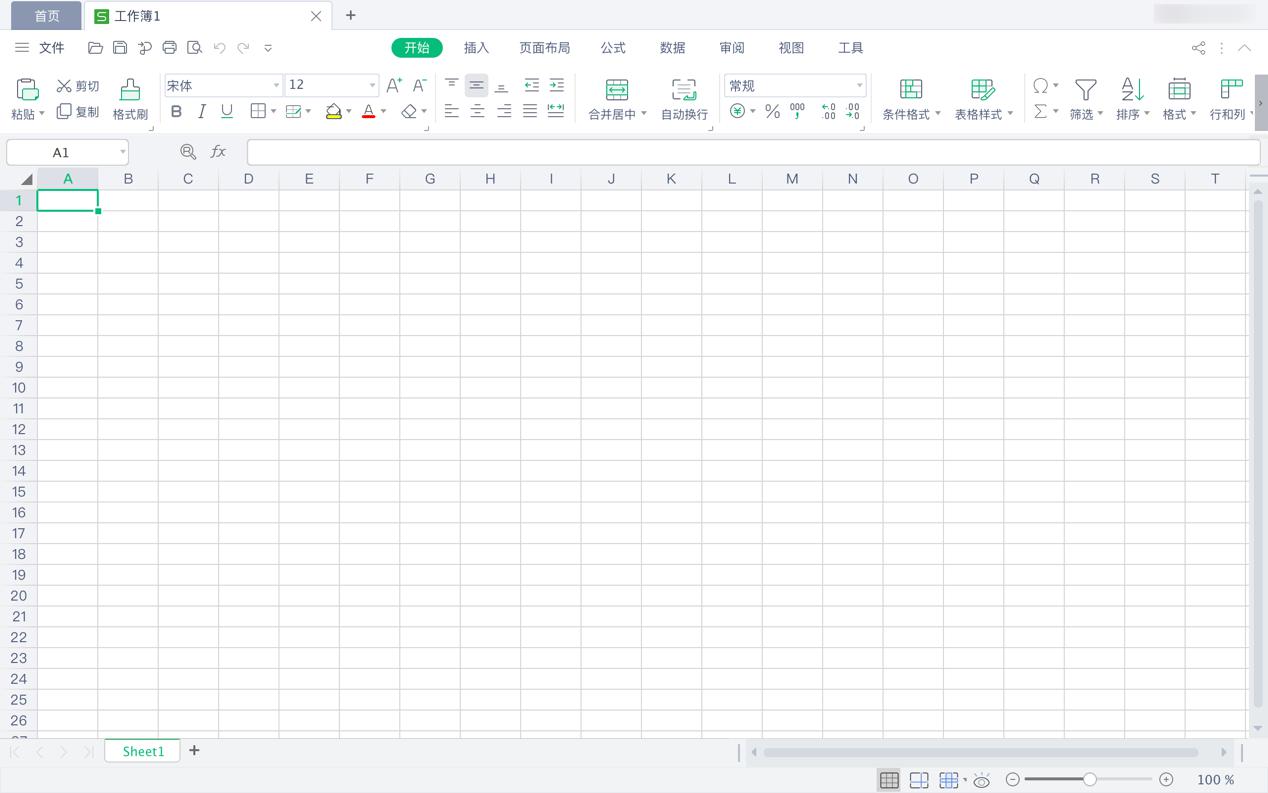This screenshot has width=1268, height=793.
Task: Open the Insert (插入) ribbon tab
Action: click(477, 48)
